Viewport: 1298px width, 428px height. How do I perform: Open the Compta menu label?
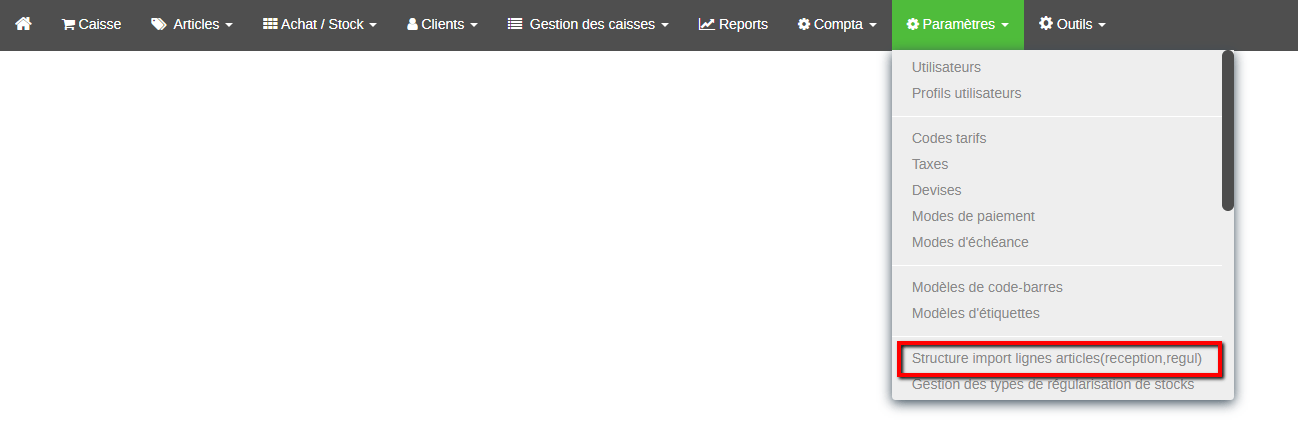coord(839,24)
